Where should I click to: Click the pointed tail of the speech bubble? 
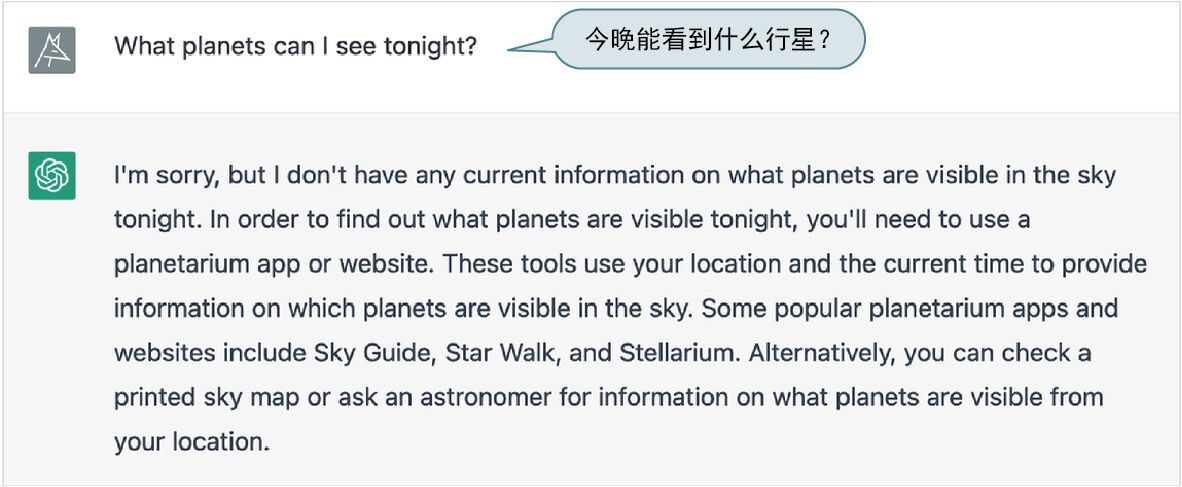pyautogui.click(x=525, y=47)
